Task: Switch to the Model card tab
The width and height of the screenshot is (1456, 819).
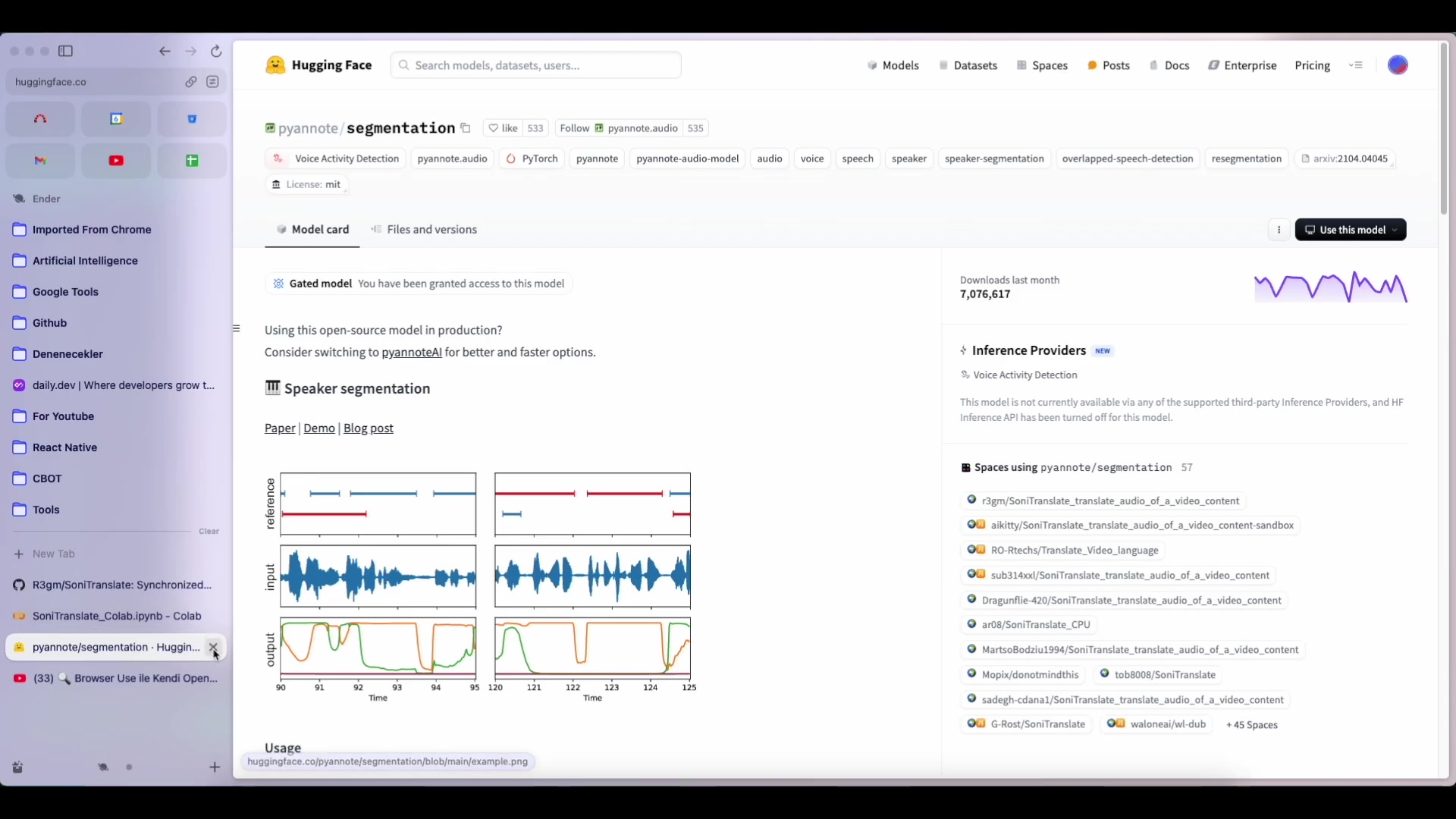Action: 312,230
